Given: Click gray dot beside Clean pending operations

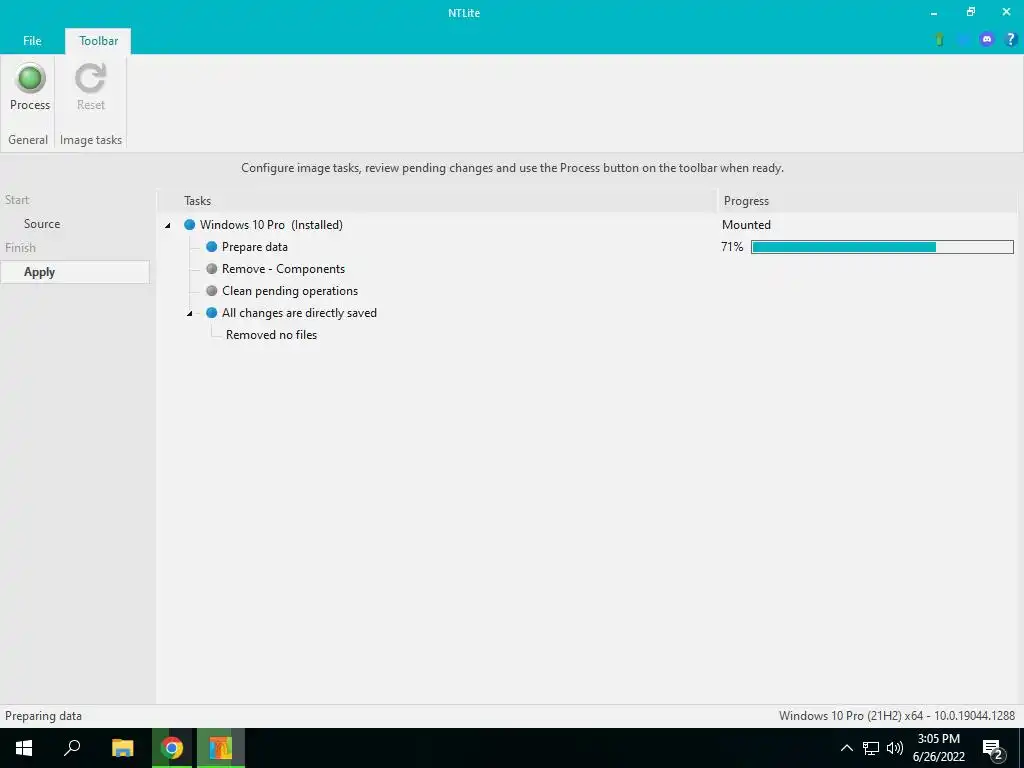Looking at the screenshot, I should tap(212, 291).
